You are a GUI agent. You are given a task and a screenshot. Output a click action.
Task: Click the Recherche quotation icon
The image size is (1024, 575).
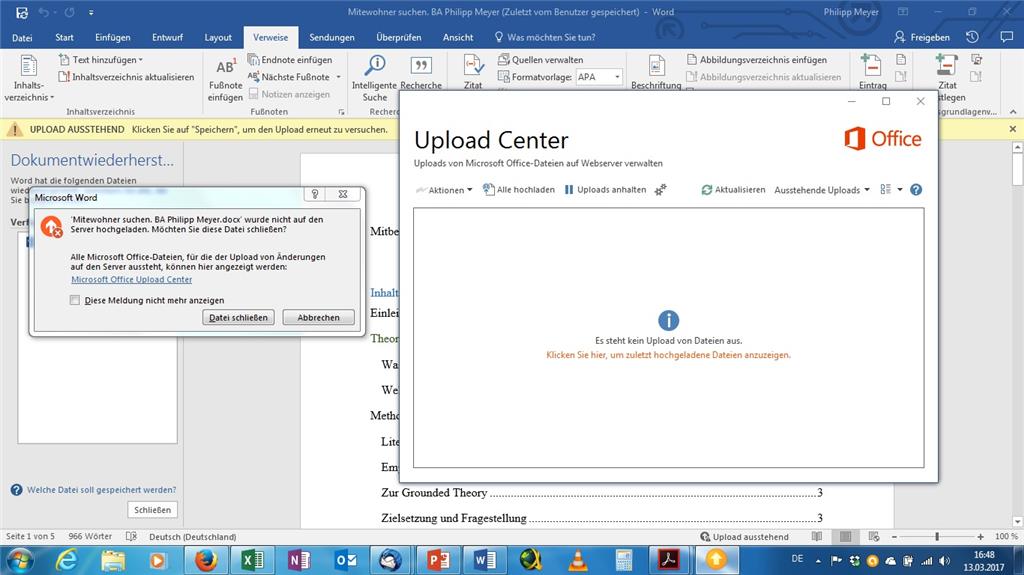click(x=421, y=65)
